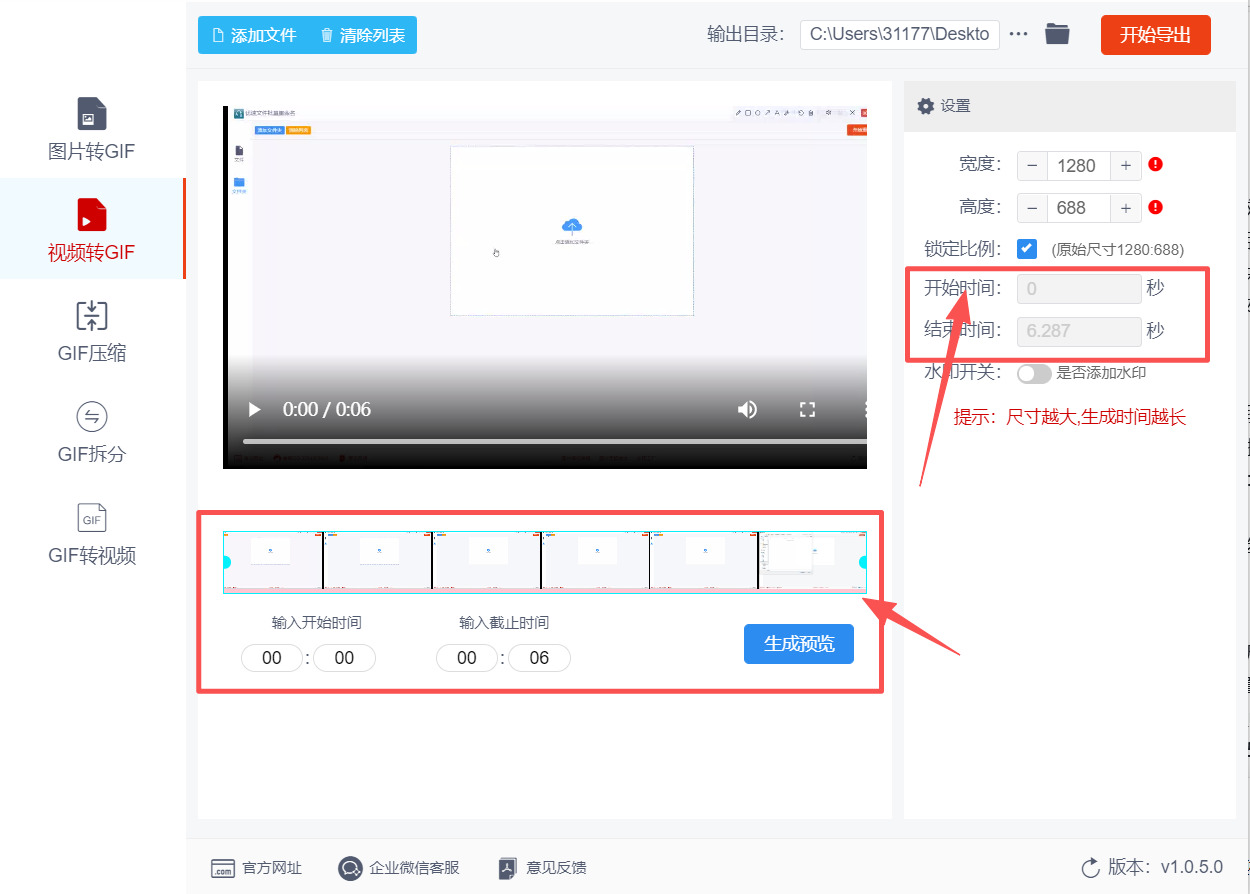
Task: Decrease height with the minus stepper
Action: point(1032,208)
